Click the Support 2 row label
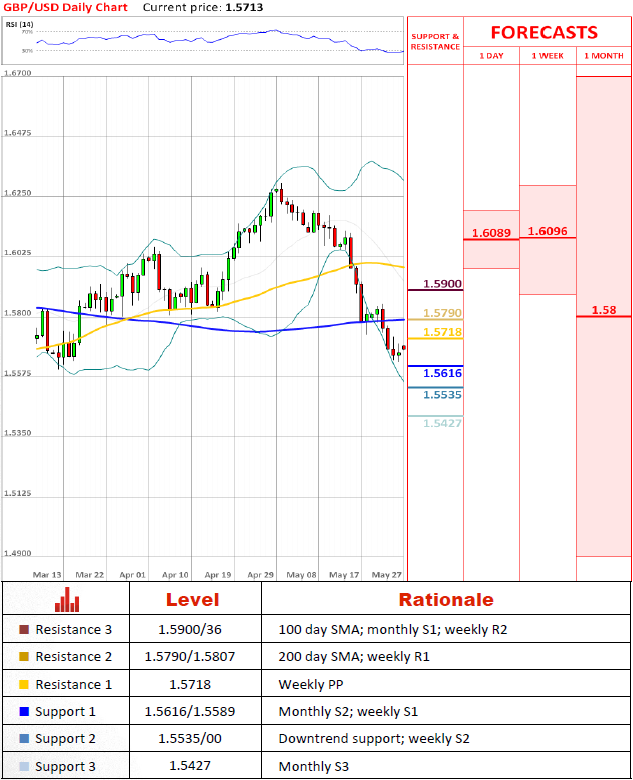Viewport: 633px width, 780px height. coord(65,739)
